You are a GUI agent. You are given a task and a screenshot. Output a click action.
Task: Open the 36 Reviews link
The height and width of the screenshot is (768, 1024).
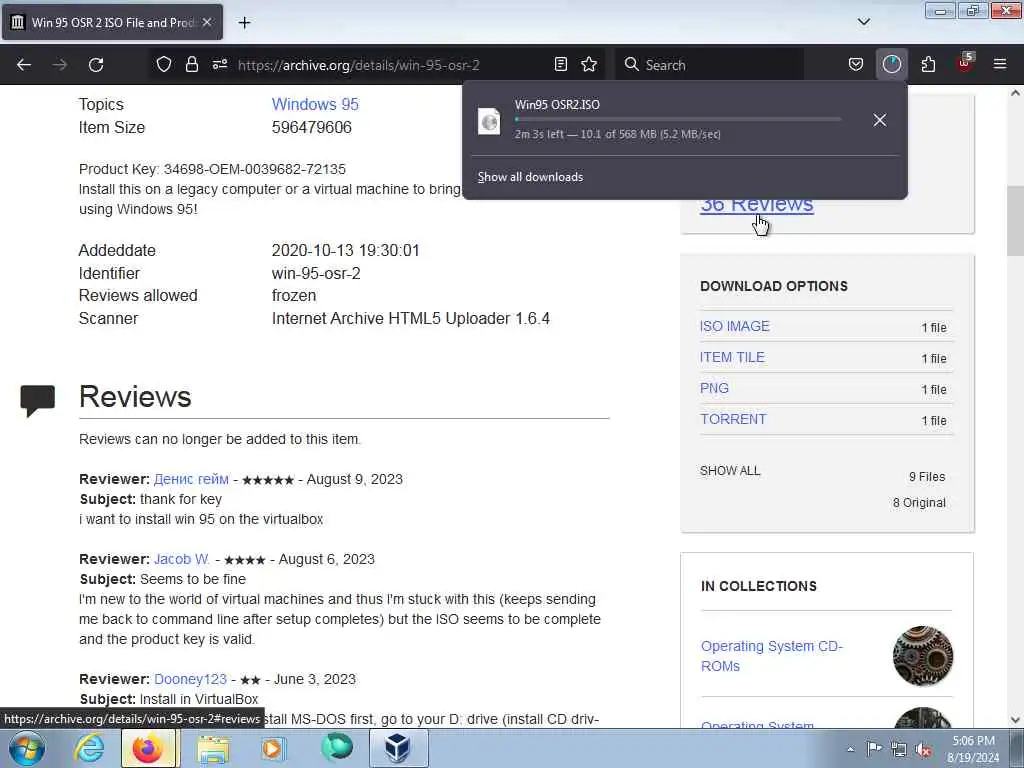(757, 205)
